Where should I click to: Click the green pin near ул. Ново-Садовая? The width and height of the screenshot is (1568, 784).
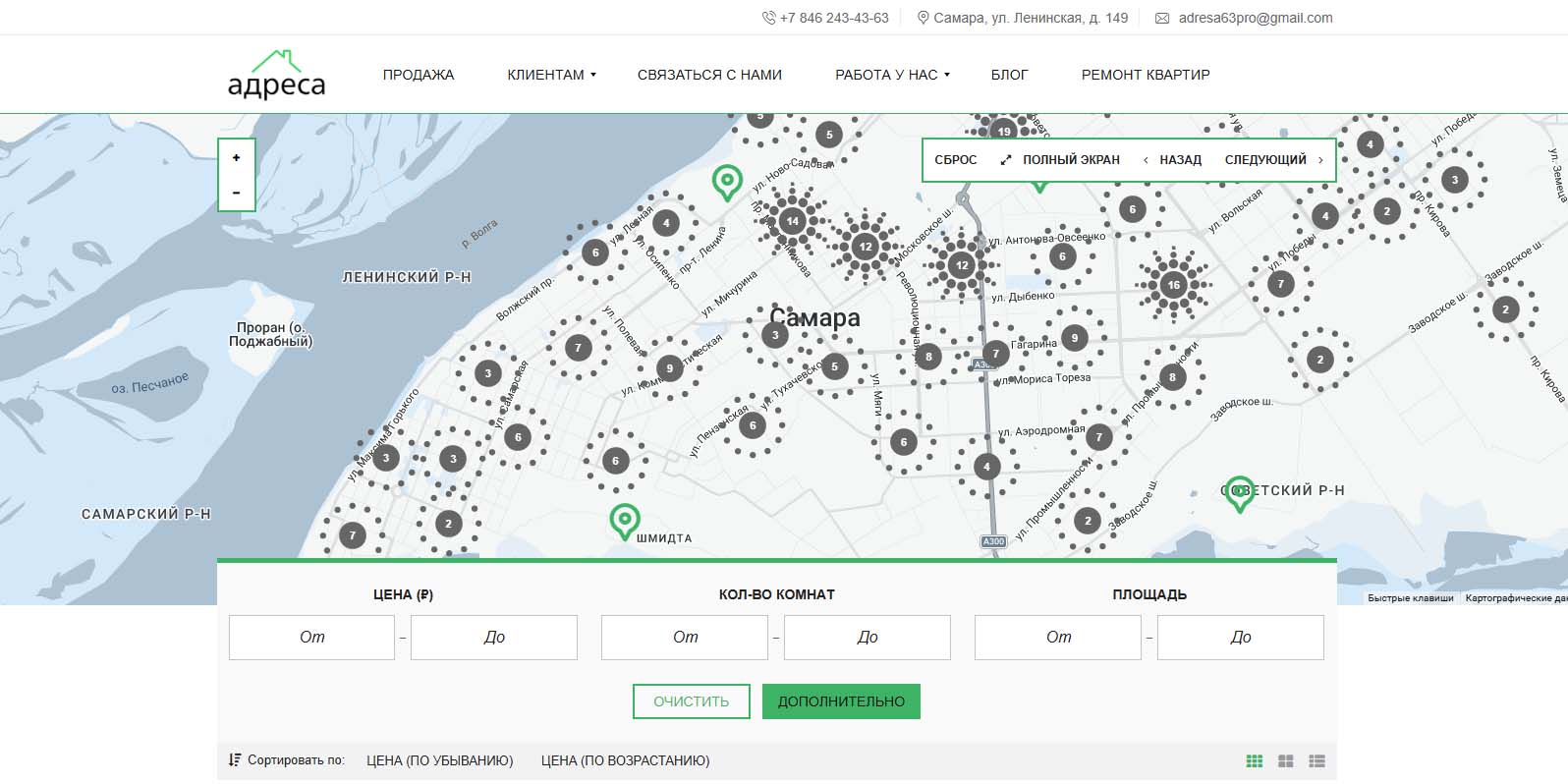[727, 182]
